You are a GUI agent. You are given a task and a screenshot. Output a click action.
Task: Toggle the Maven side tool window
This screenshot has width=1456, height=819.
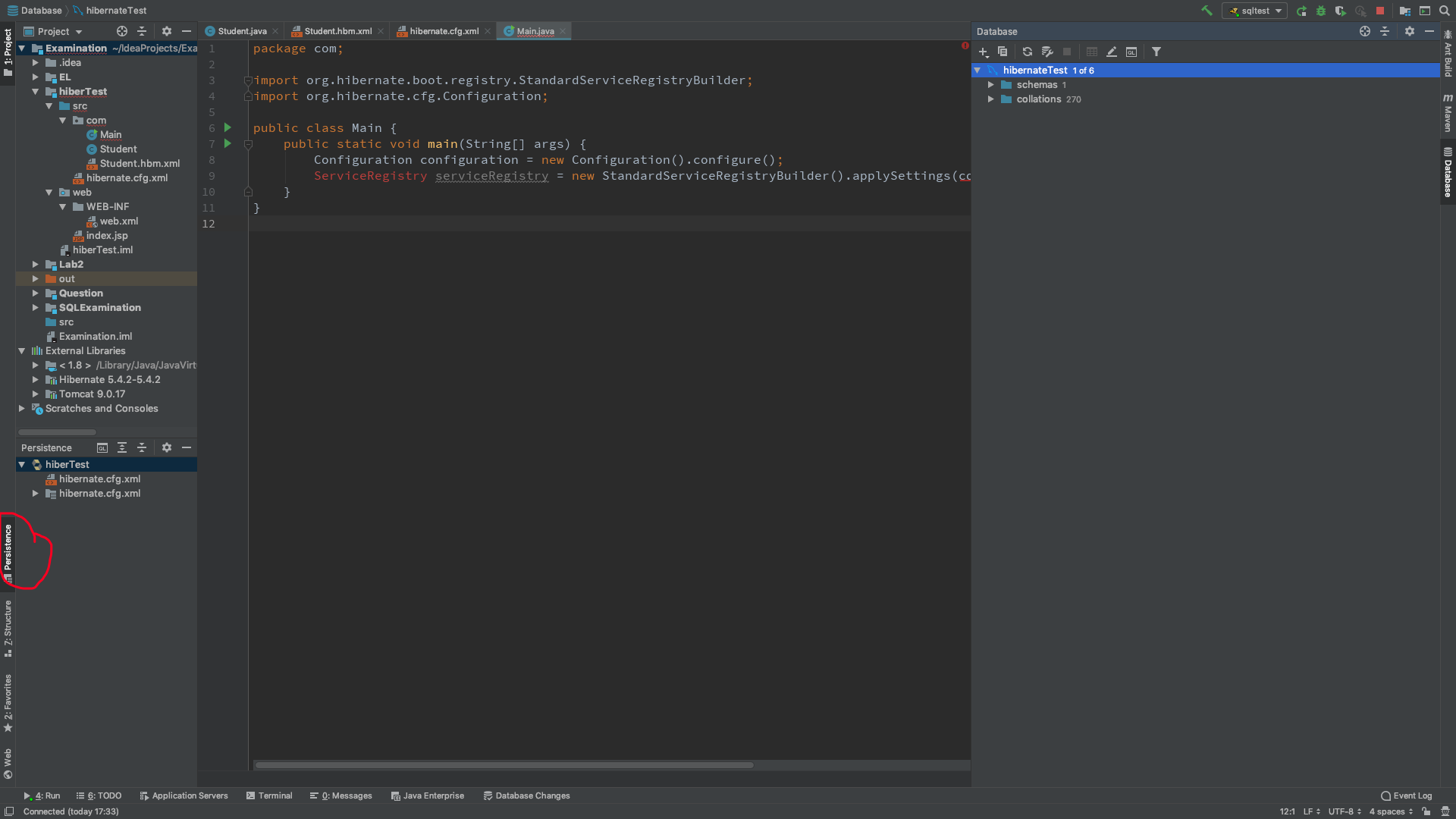[x=1448, y=114]
